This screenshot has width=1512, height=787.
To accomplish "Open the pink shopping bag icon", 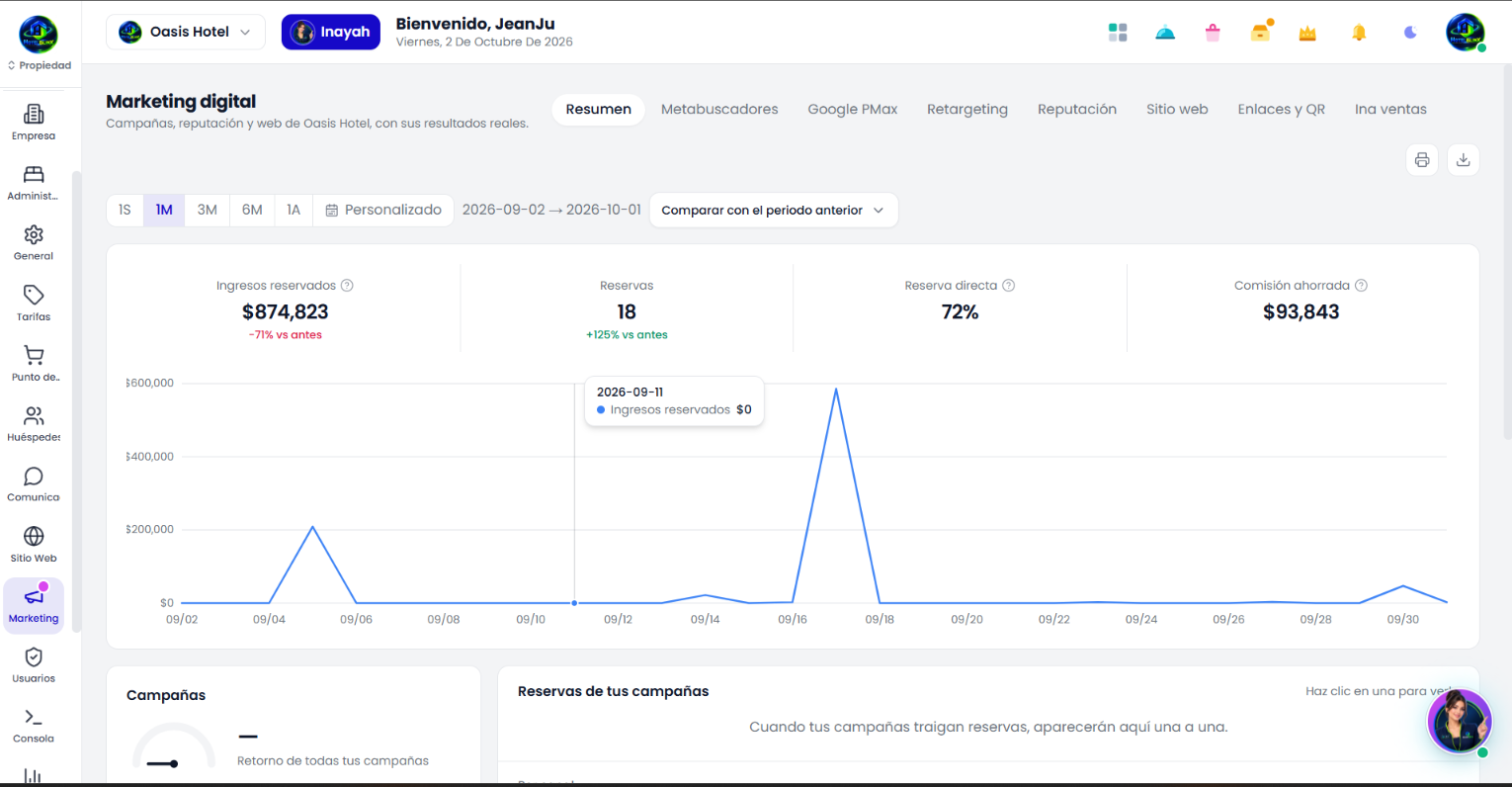I will [1213, 33].
